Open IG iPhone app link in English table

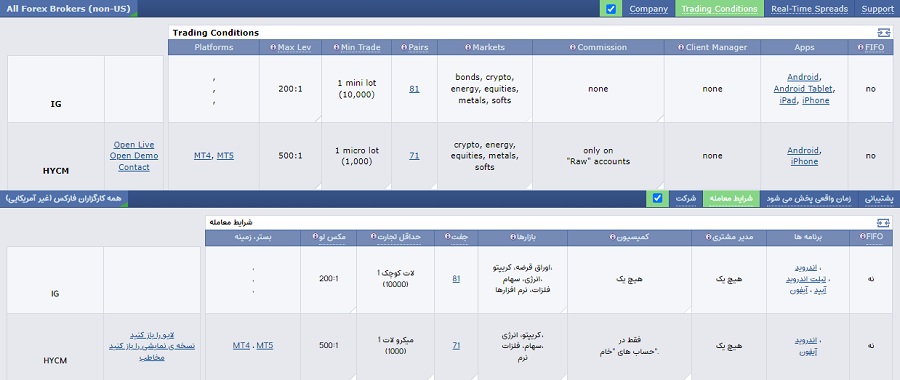[816, 100]
